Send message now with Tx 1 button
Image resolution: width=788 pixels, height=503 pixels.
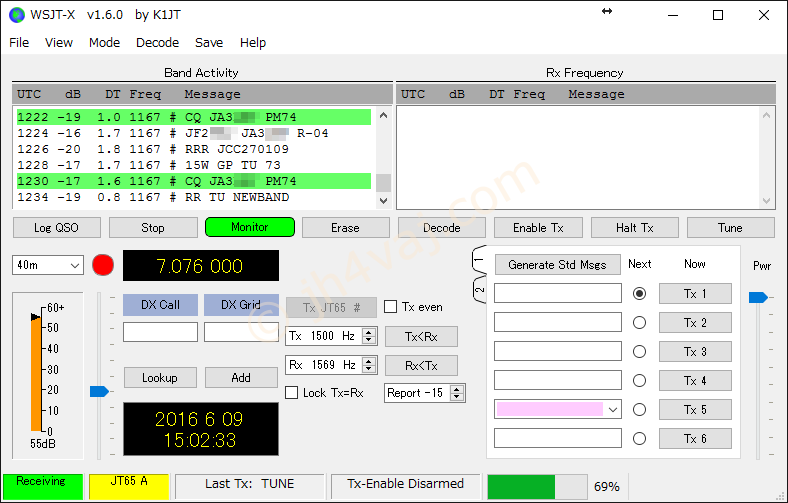click(695, 293)
